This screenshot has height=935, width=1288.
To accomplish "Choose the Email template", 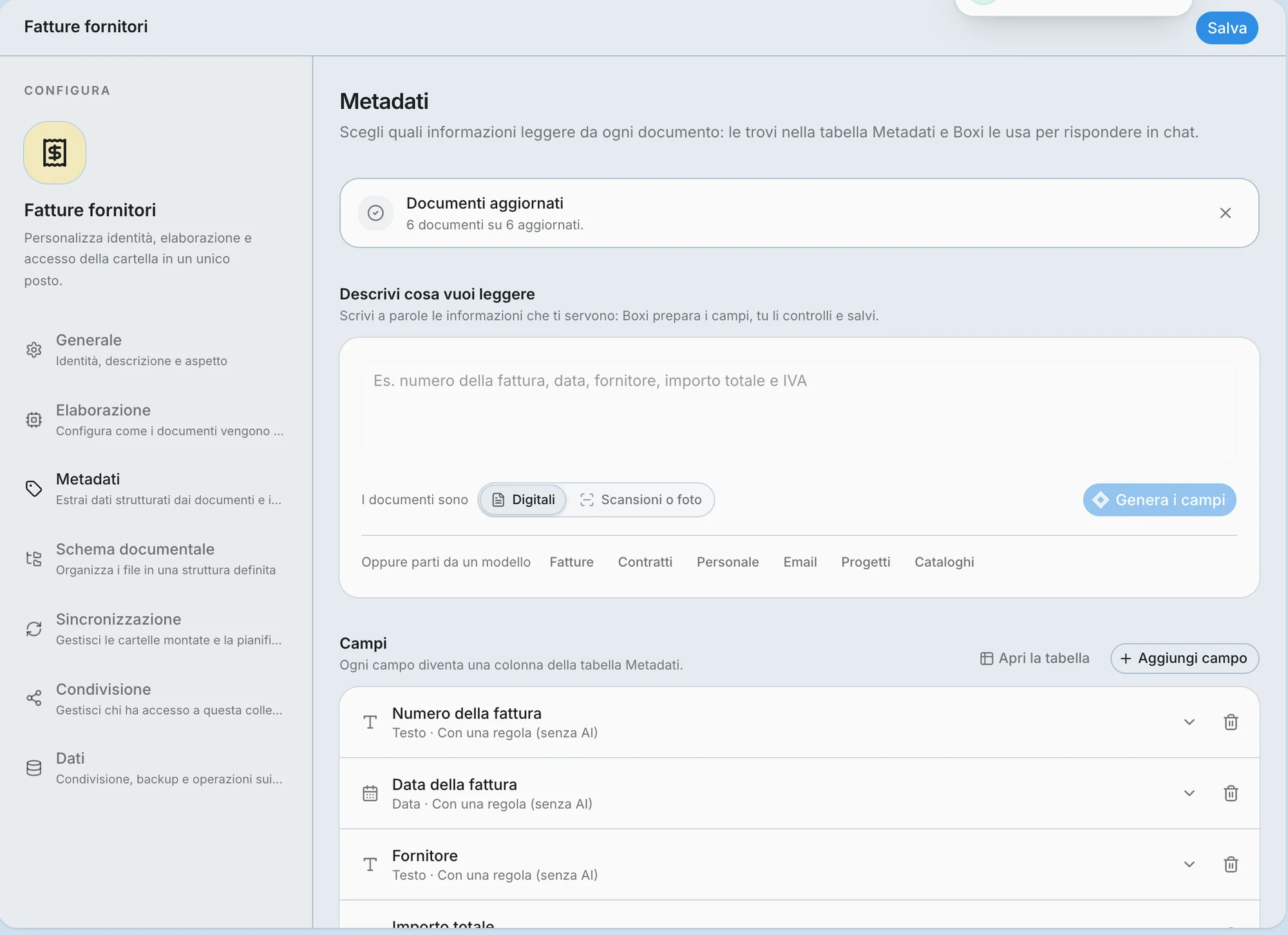I will tap(800, 562).
